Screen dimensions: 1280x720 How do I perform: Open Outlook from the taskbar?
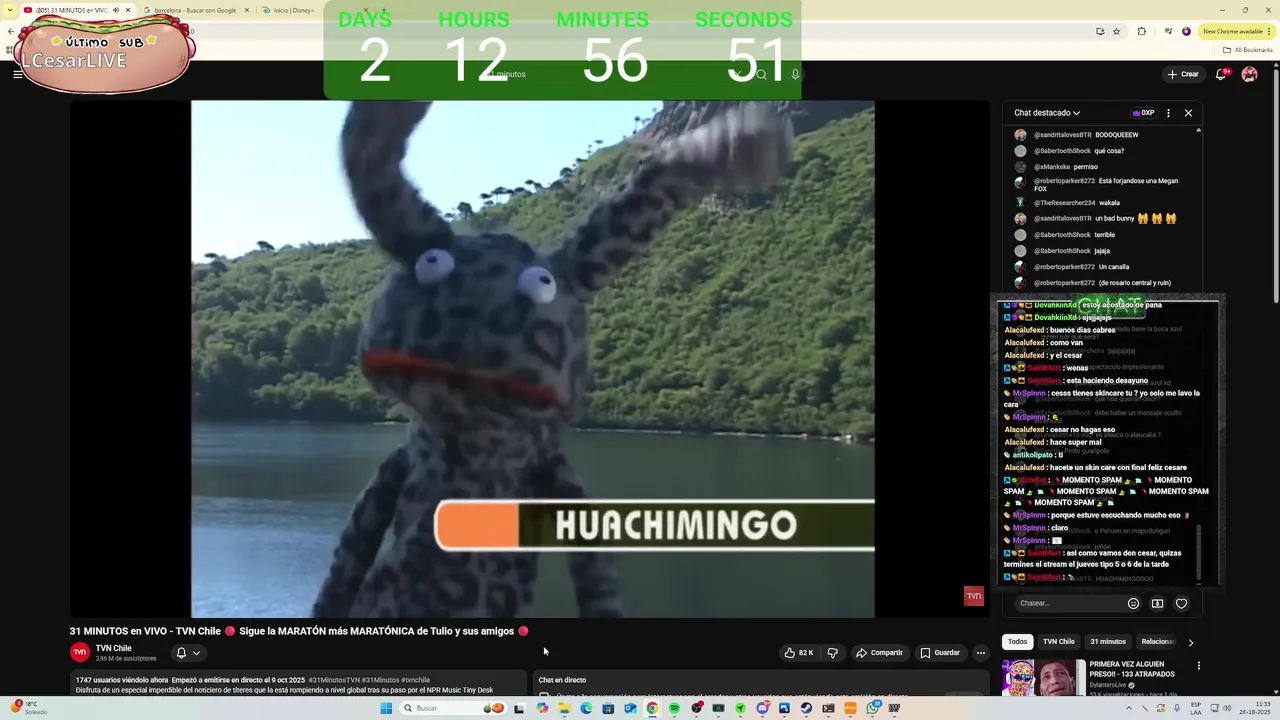(x=630, y=708)
